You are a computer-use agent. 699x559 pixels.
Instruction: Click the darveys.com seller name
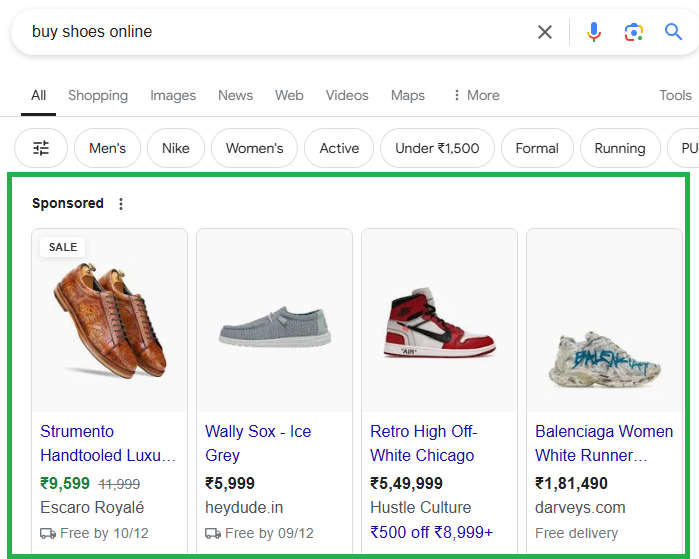(x=580, y=507)
